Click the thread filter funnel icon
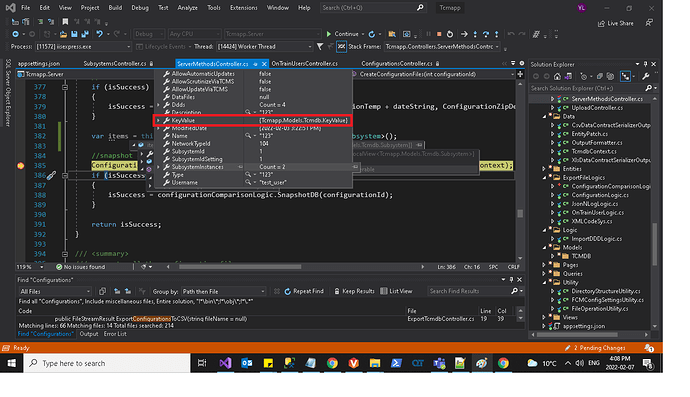Image resolution: width=690 pixels, height=397 pixels. 320,46
